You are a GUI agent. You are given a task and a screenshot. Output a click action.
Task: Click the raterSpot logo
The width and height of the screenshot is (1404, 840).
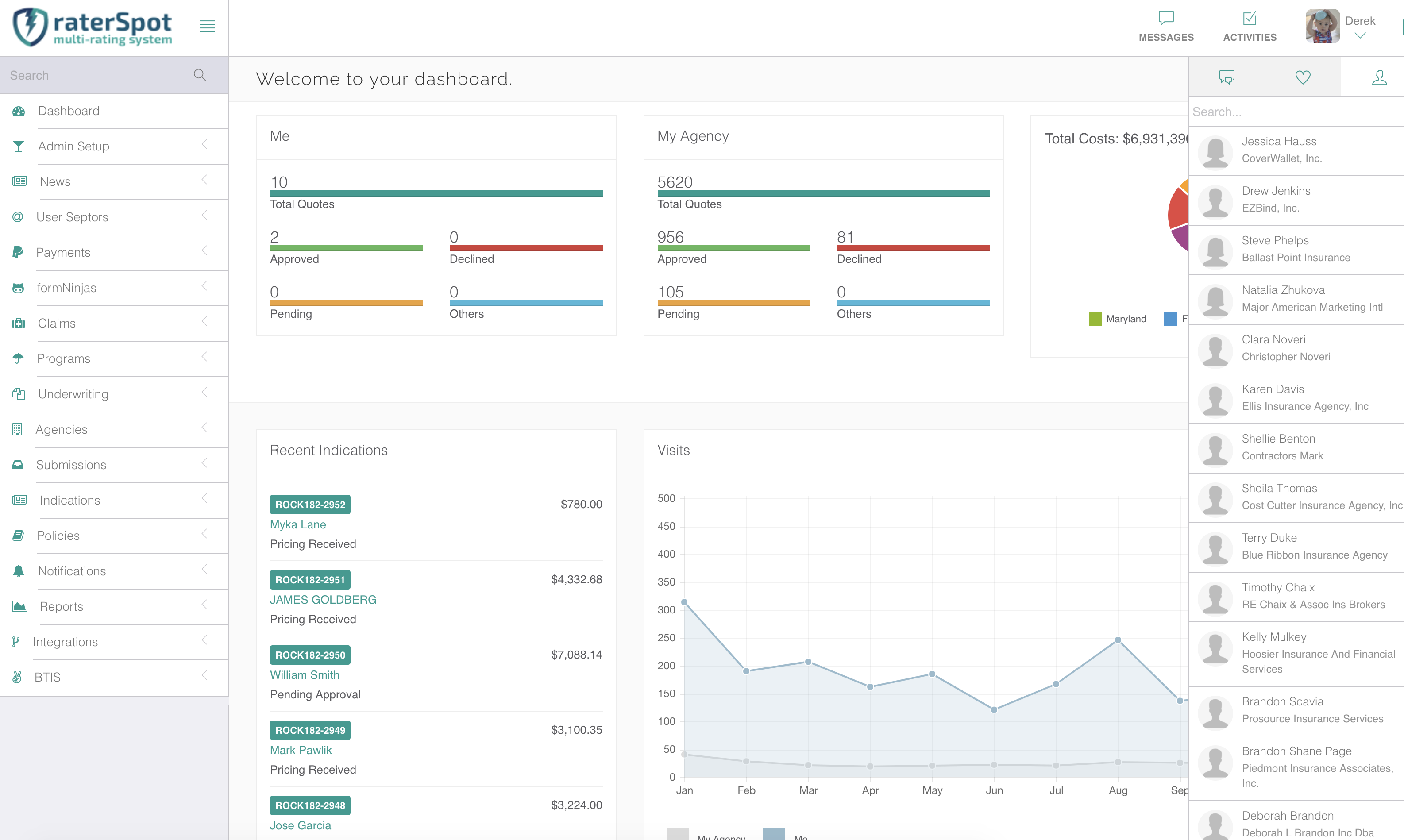[92, 27]
